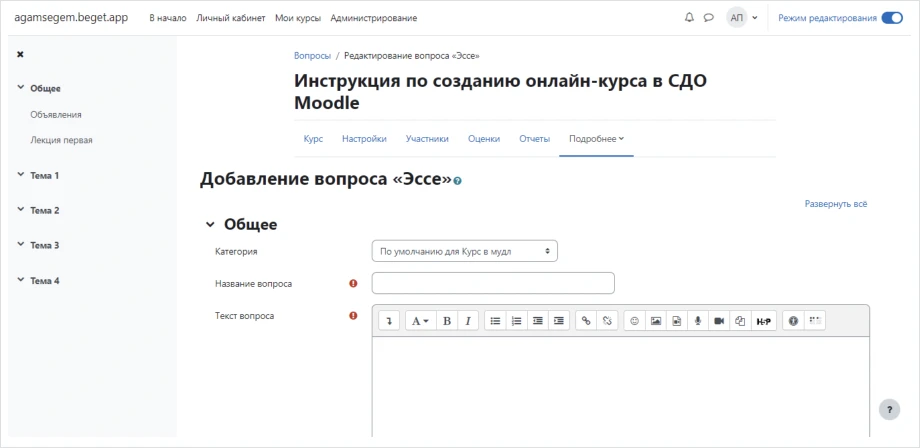Run the accessibility checker

(x=793, y=321)
